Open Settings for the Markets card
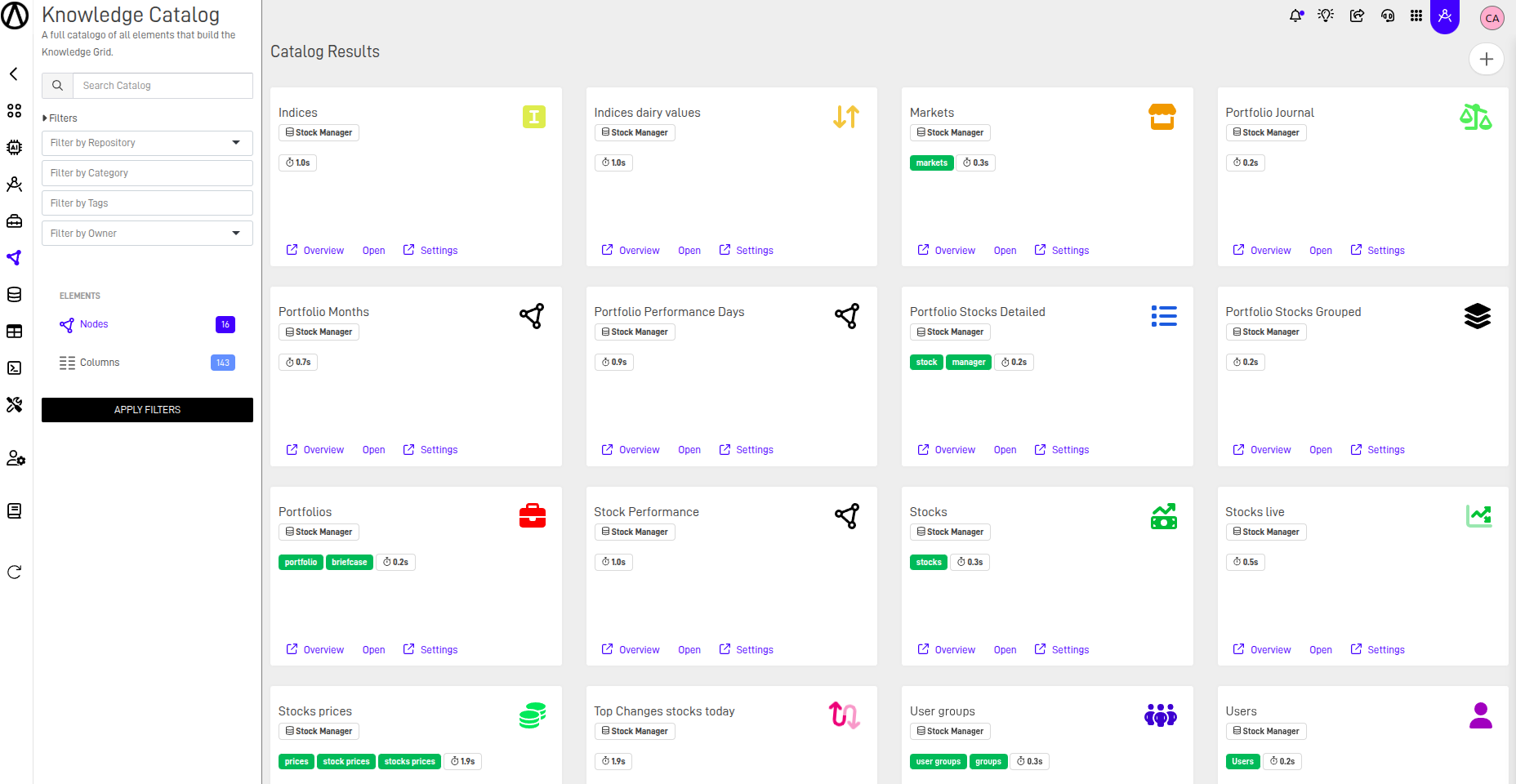This screenshot has width=1516, height=784. point(1062,251)
